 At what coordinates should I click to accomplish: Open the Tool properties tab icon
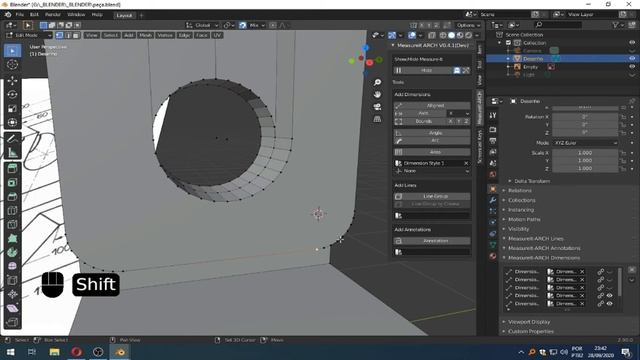493,116
